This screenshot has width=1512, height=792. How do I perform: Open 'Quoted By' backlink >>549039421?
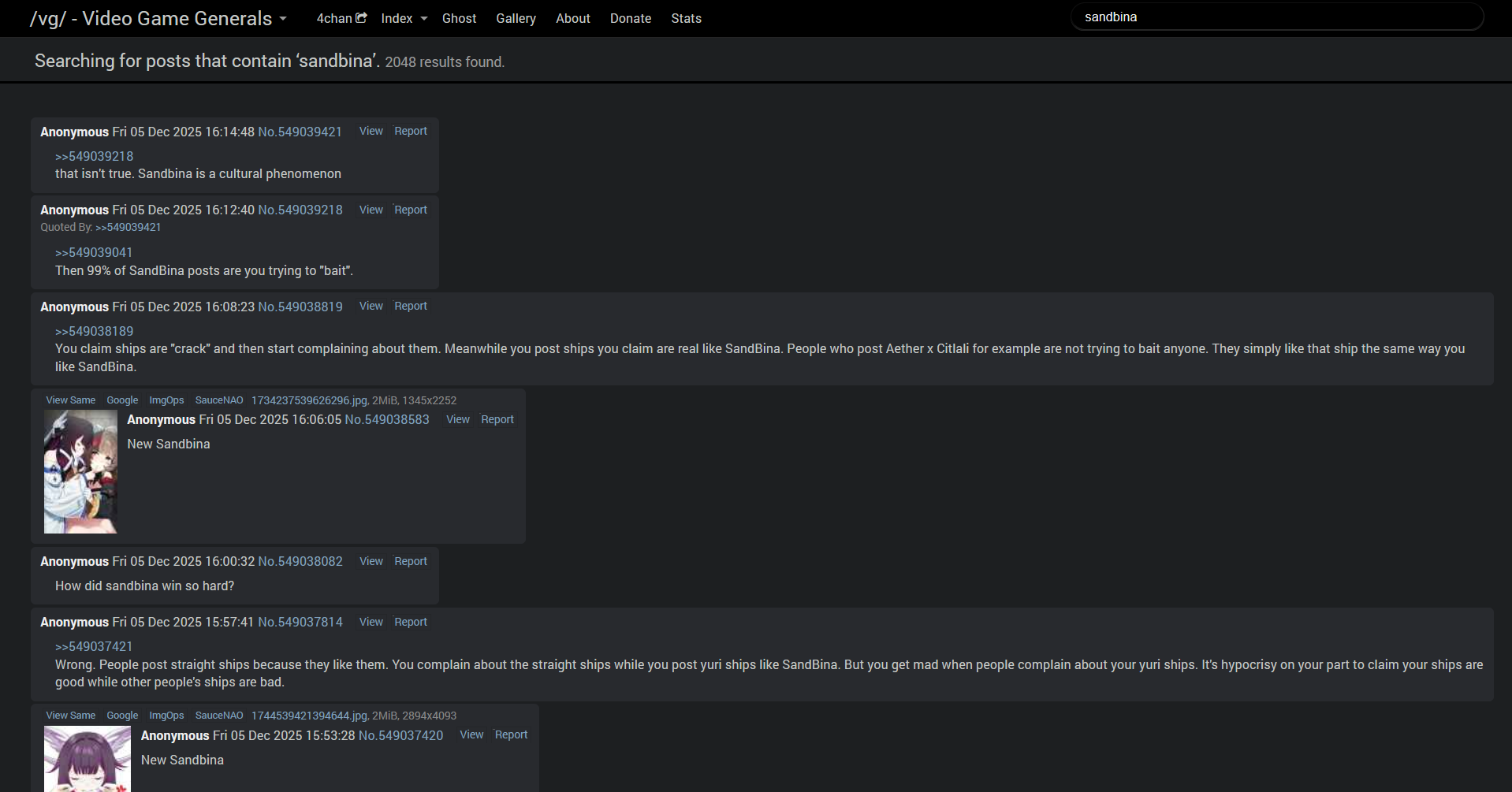(x=128, y=227)
